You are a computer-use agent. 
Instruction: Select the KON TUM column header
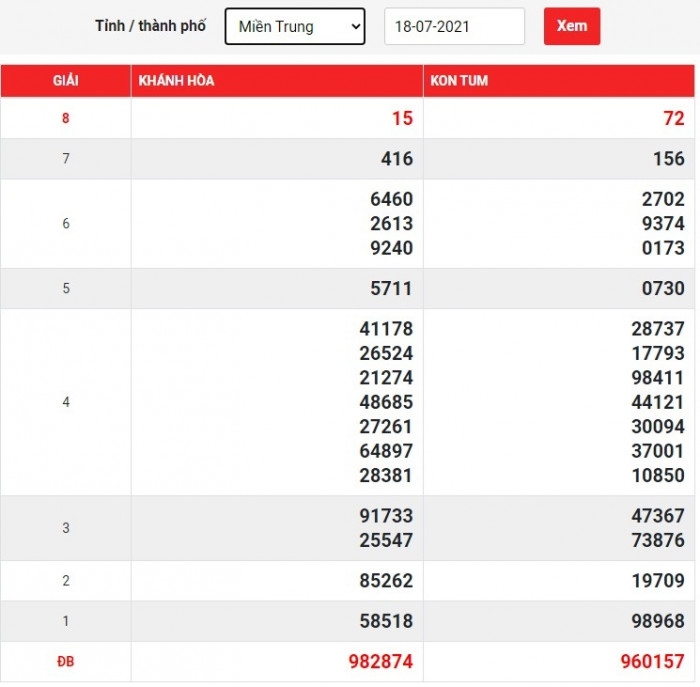click(x=459, y=80)
